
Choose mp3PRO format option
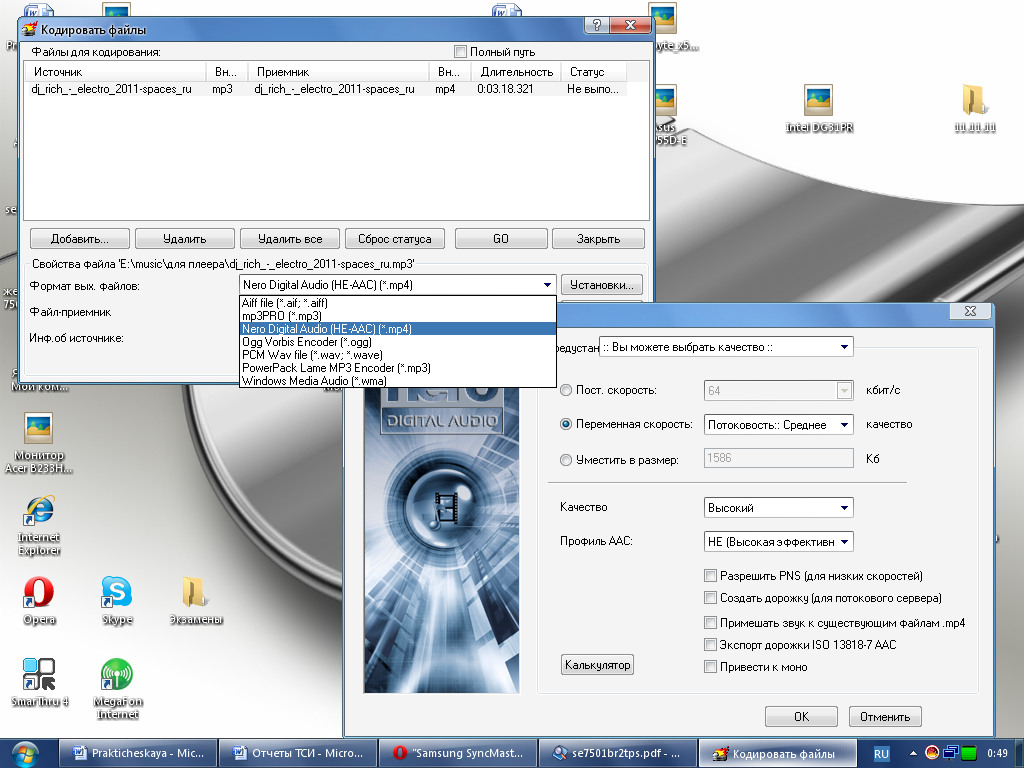coord(398,316)
